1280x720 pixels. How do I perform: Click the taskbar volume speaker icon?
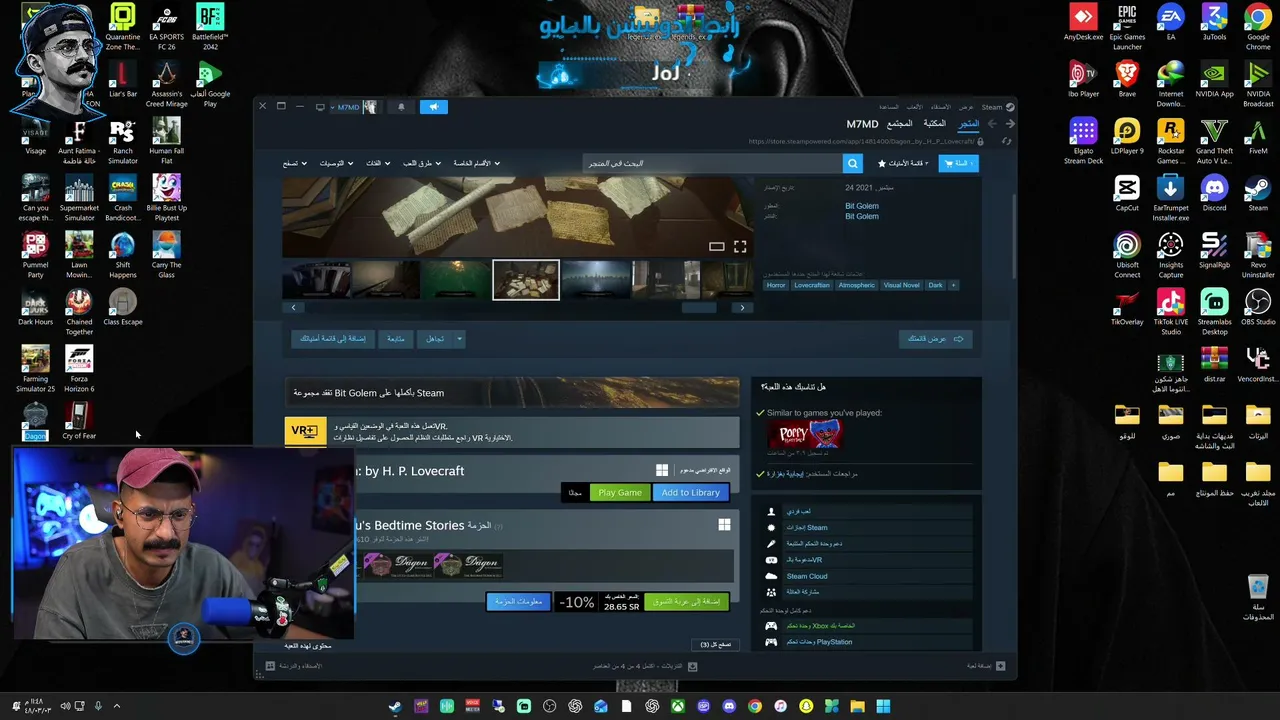pyautogui.click(x=66, y=706)
